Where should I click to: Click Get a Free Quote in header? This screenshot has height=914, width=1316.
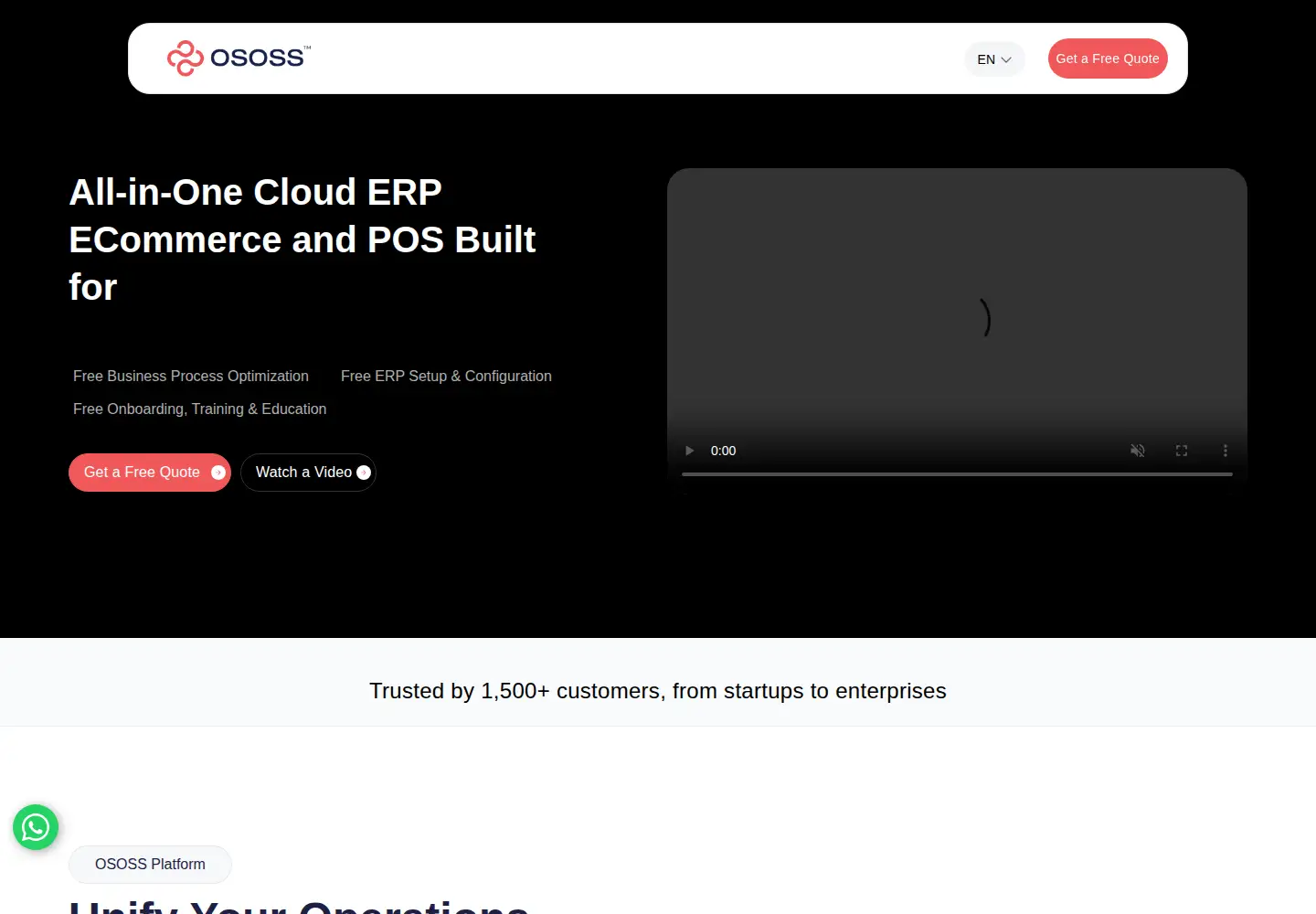1108,58
